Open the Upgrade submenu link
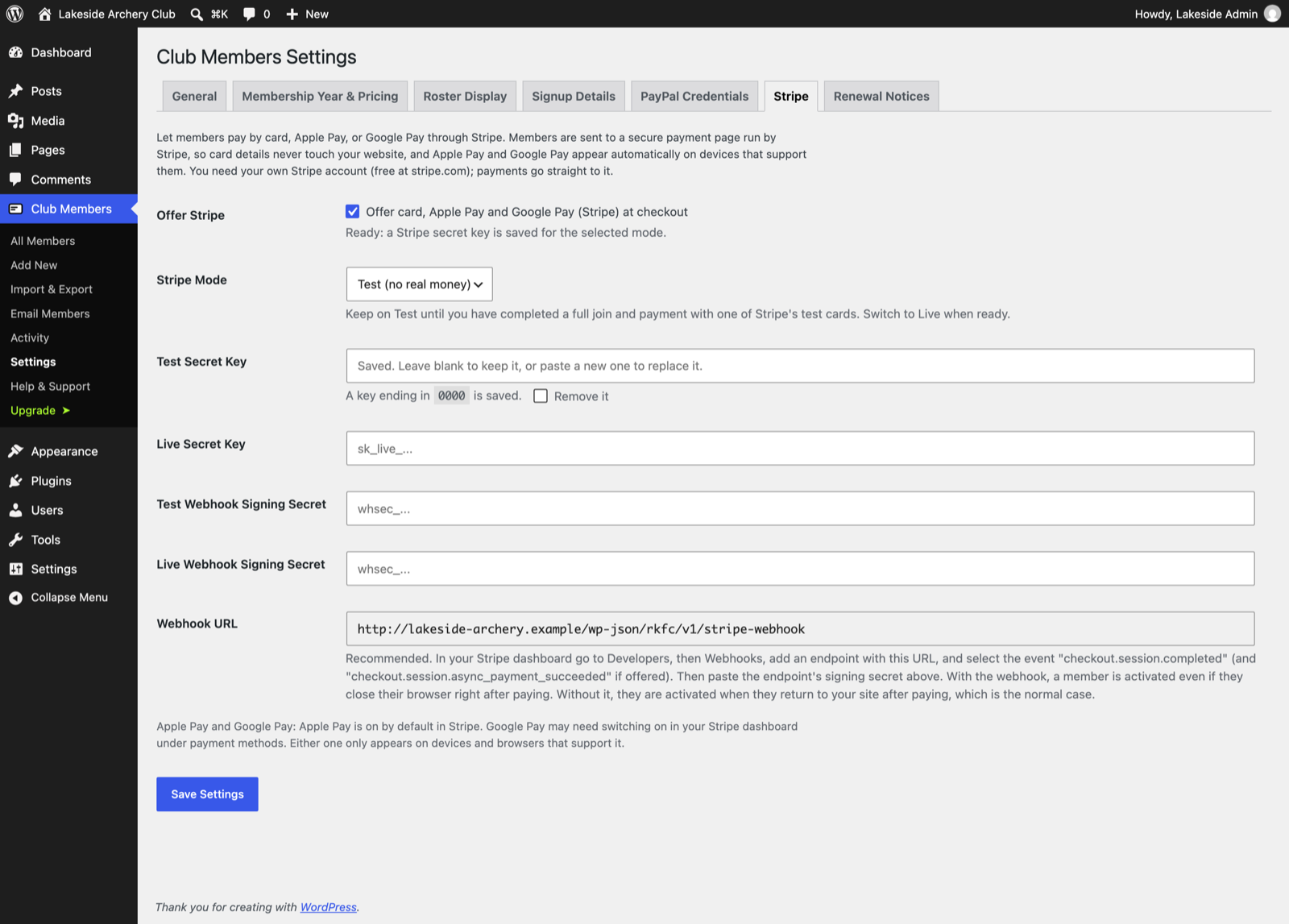This screenshot has height=924, width=1289. [x=40, y=410]
